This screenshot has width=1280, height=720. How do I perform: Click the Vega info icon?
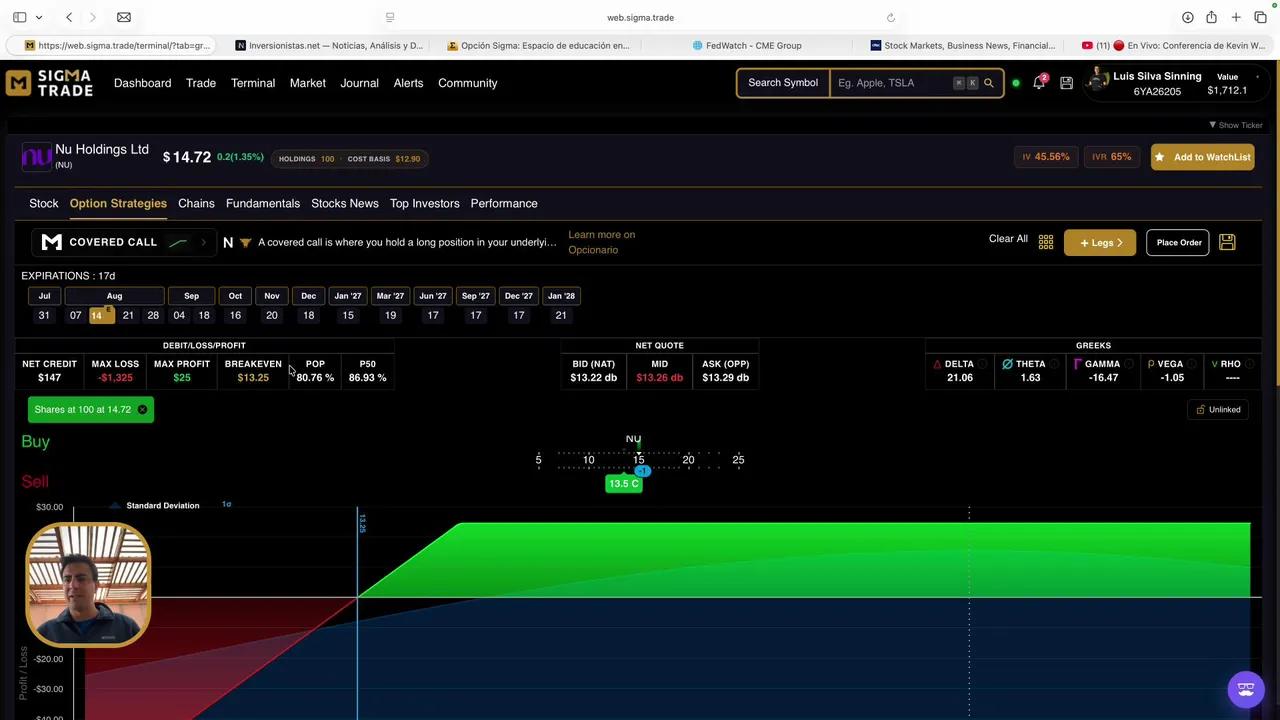click(x=1192, y=364)
